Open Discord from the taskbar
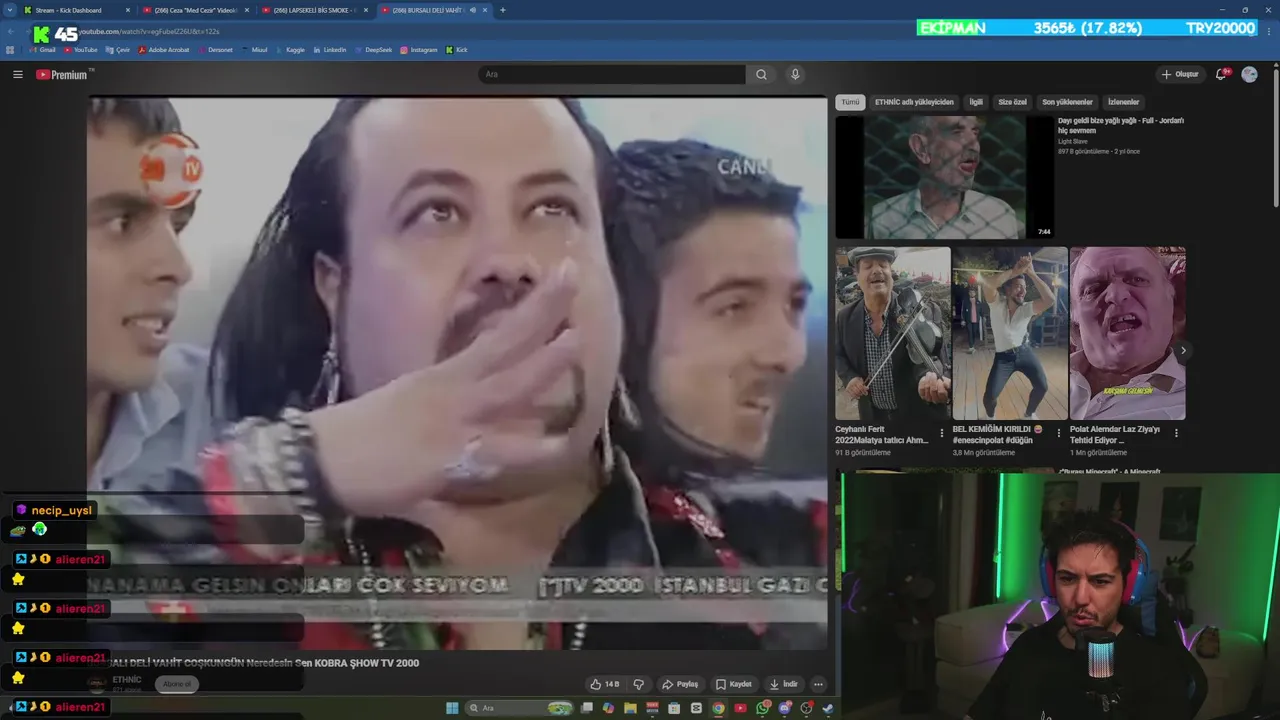The height and width of the screenshot is (720, 1280). [x=785, y=708]
